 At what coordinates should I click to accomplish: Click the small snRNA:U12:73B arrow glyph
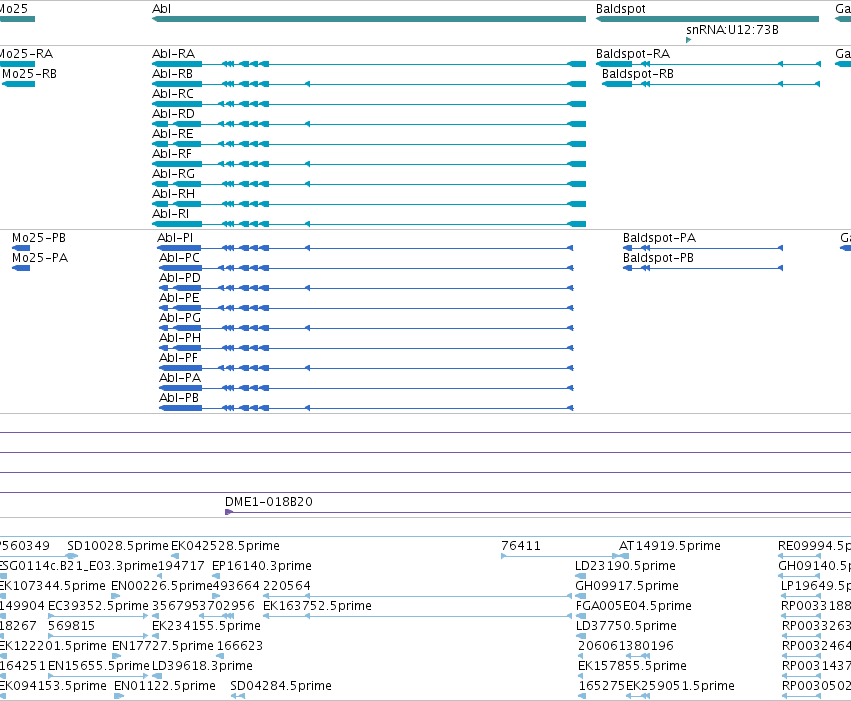coord(688,40)
